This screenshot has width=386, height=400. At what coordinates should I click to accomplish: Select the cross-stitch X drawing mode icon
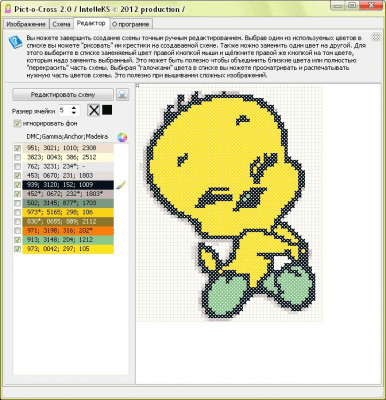coord(94,110)
